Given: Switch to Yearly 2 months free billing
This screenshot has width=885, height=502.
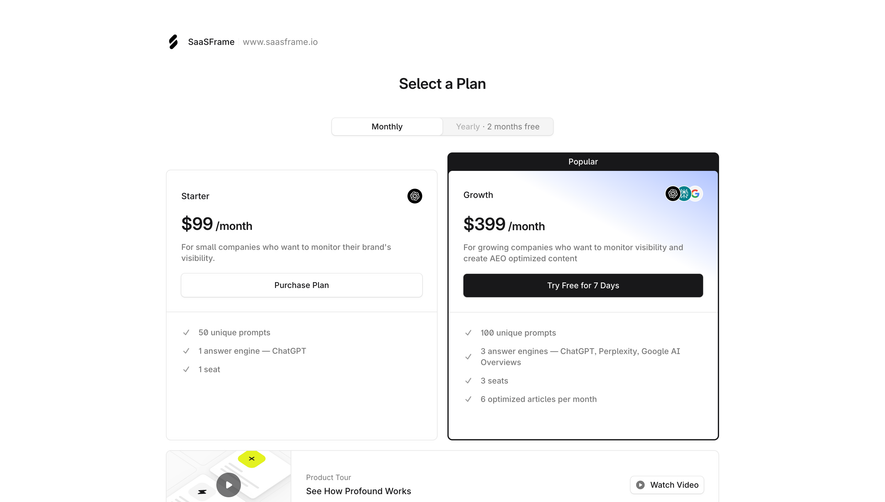Looking at the screenshot, I should [x=497, y=126].
